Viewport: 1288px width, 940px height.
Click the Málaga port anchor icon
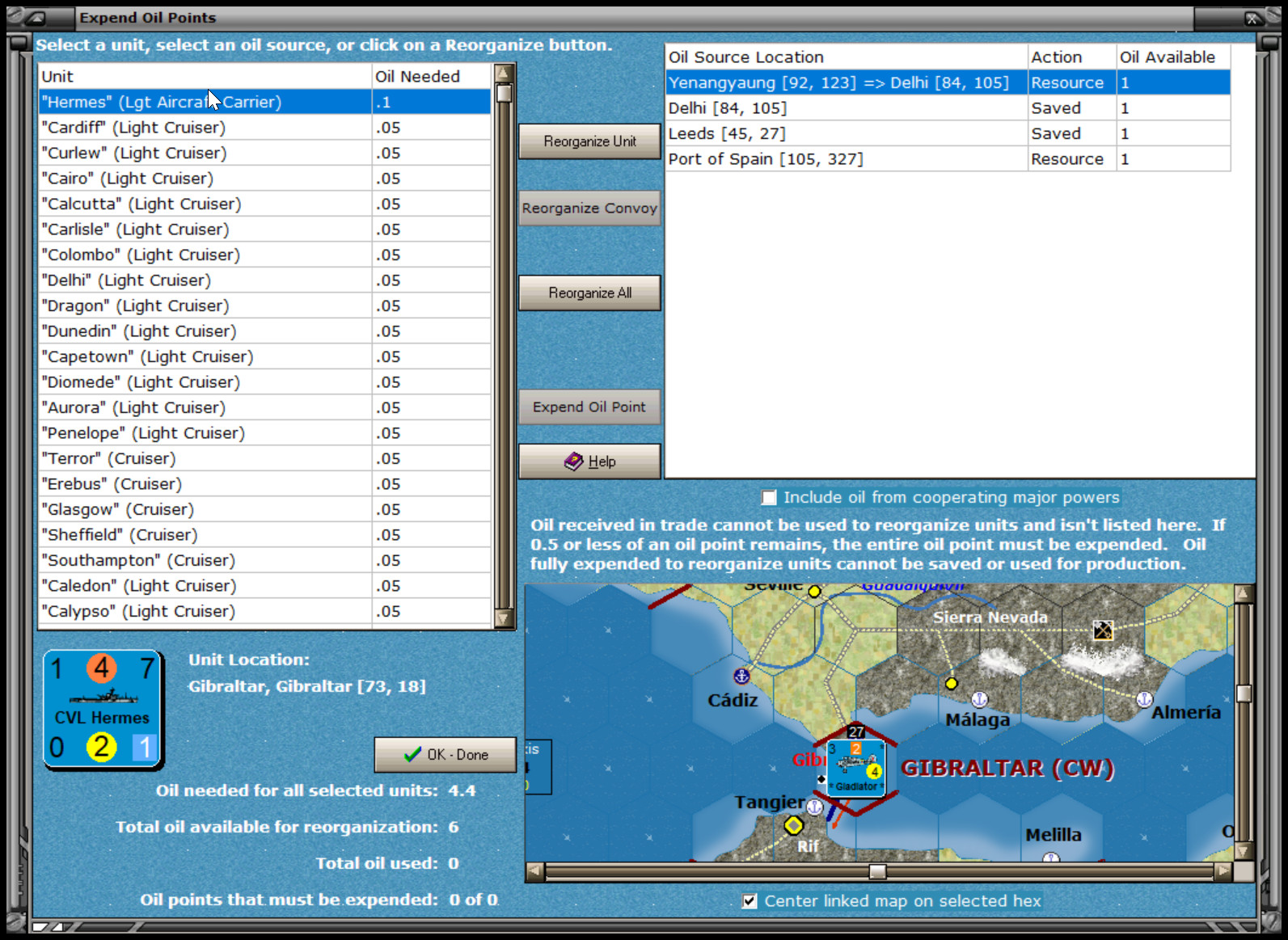(x=979, y=699)
